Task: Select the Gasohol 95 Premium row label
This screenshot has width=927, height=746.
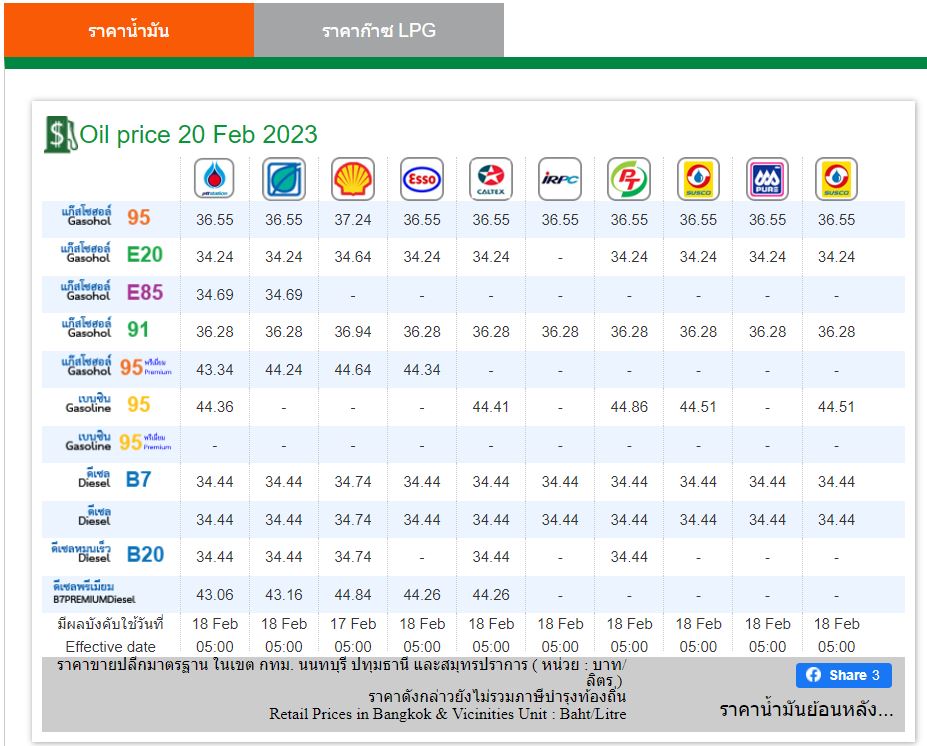Action: tap(116, 366)
